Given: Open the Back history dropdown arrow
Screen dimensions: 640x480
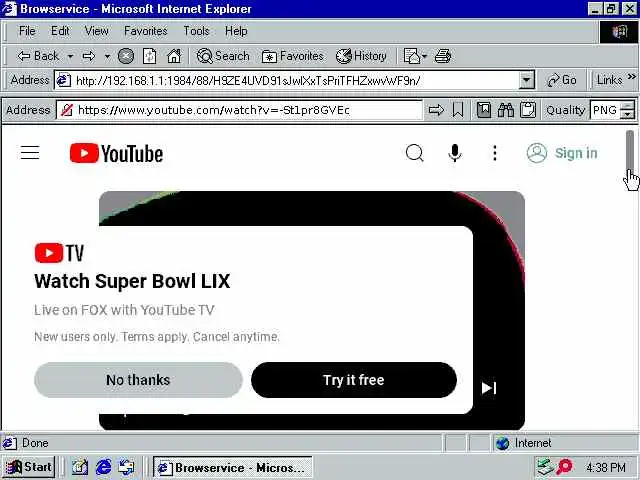Looking at the screenshot, I should click(70, 56).
